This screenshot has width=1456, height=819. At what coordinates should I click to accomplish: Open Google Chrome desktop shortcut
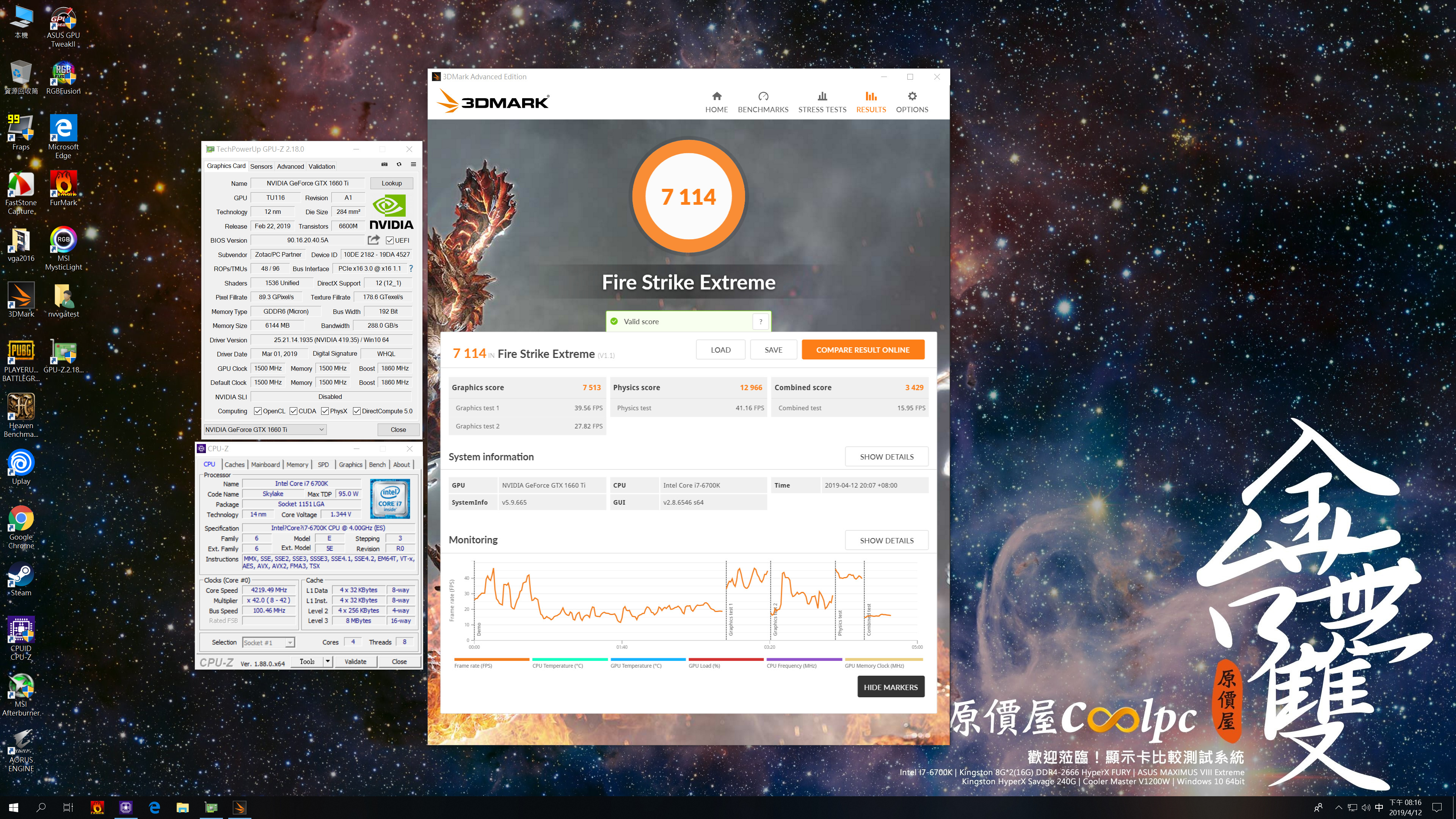coord(21,527)
